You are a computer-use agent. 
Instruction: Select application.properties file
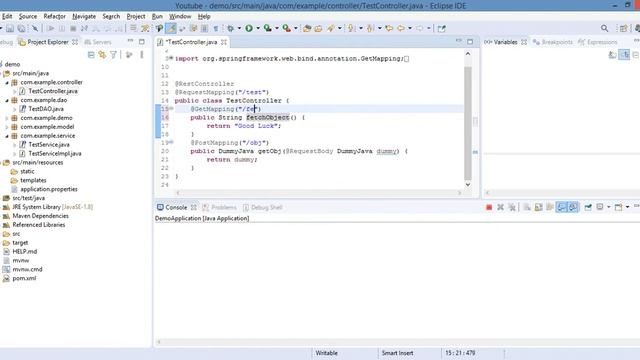point(49,189)
